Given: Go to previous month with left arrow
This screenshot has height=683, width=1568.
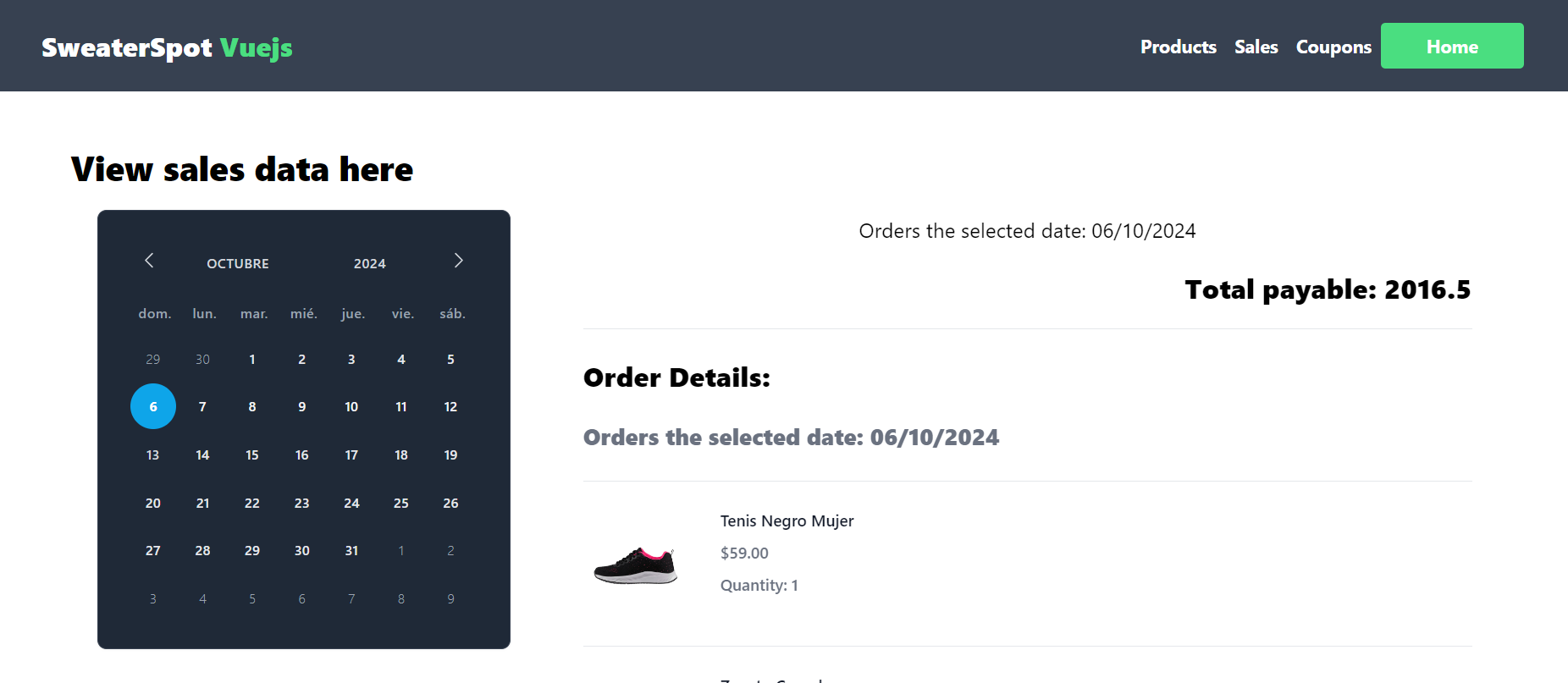Looking at the screenshot, I should (x=149, y=261).
